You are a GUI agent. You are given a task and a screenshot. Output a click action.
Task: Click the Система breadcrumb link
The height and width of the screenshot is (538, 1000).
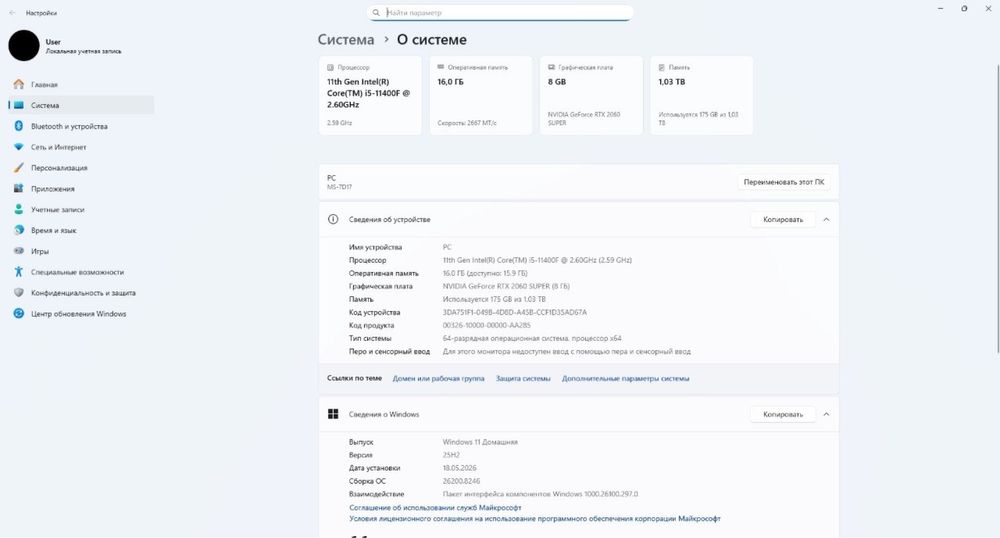346,40
